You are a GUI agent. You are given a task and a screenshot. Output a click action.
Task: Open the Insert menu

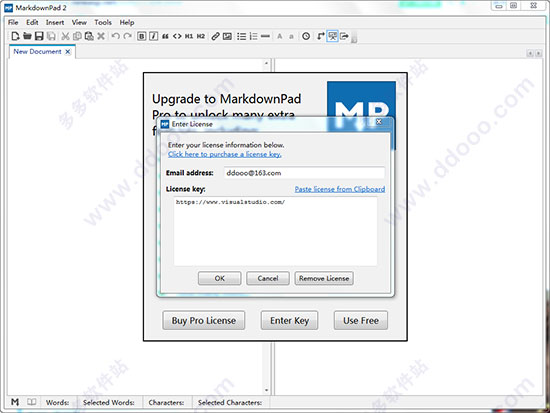pyautogui.click(x=55, y=22)
